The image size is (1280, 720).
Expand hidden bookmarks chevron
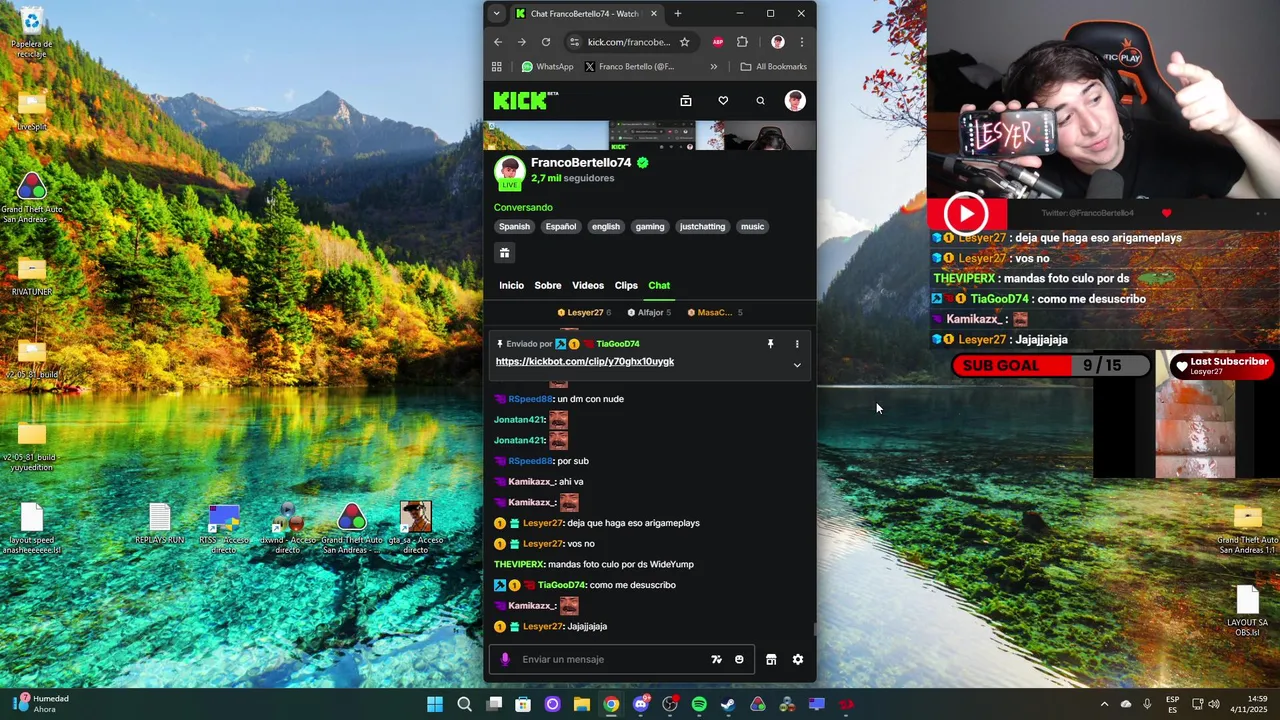(713, 67)
